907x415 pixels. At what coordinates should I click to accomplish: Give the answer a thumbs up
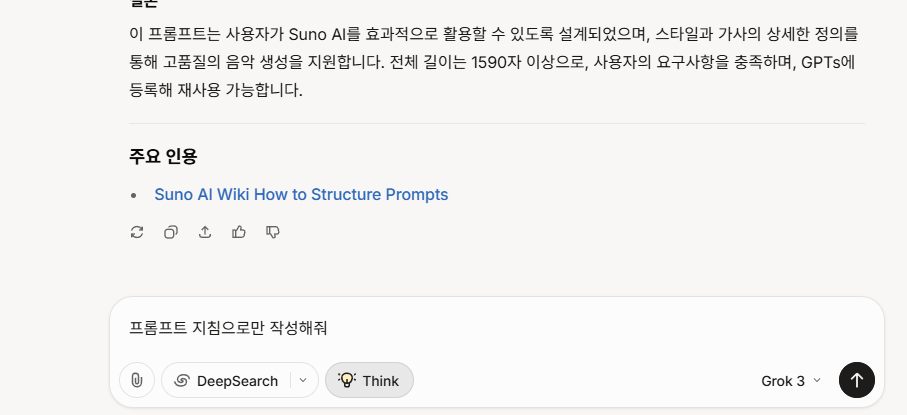point(239,232)
